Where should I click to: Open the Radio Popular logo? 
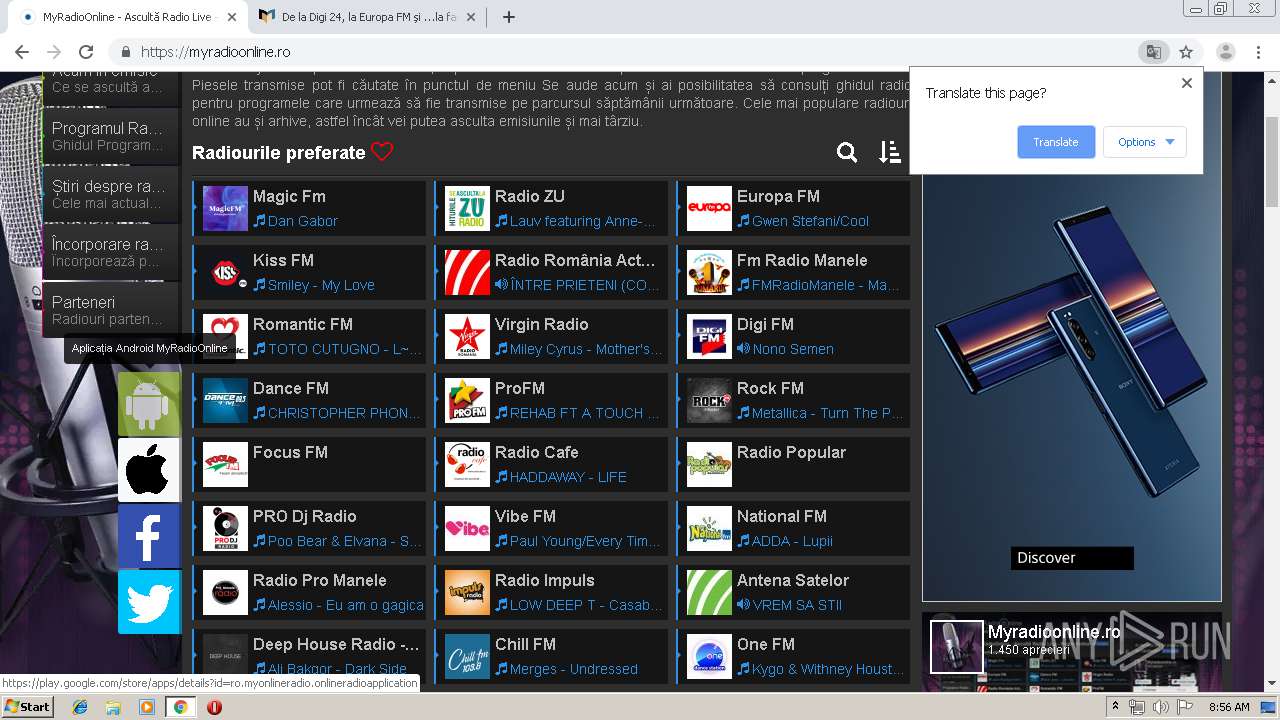coord(709,464)
